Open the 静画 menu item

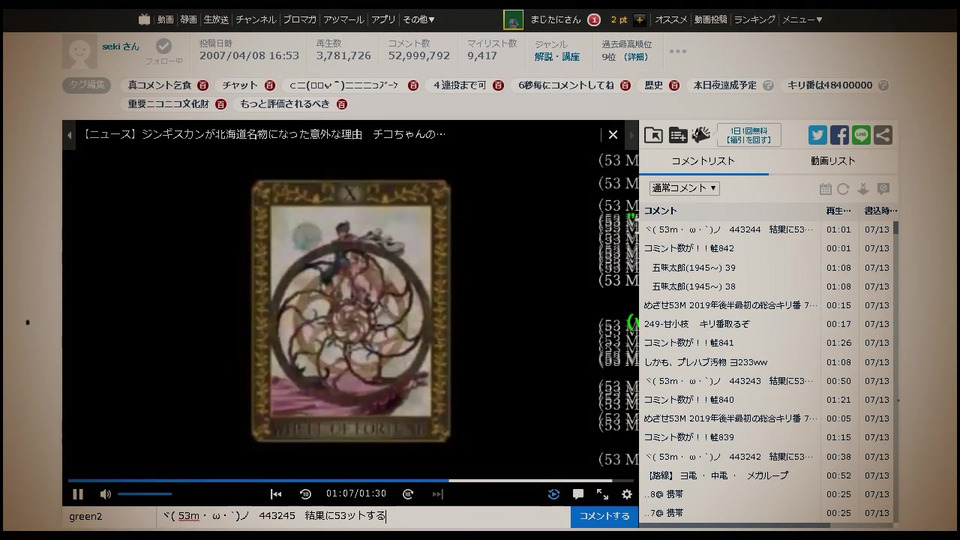point(189,20)
